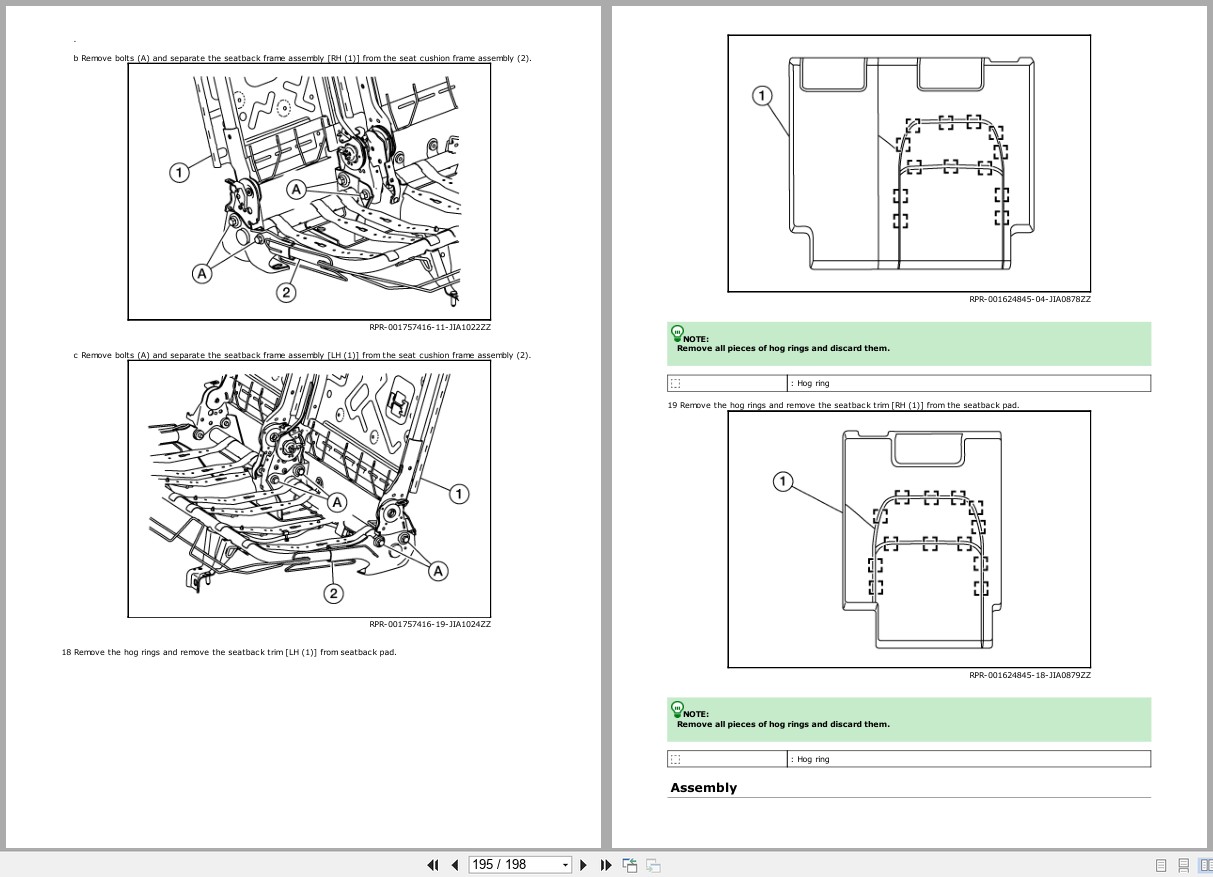Click figure reference RPR-001757416-19-JIA1024ZZ
The height and width of the screenshot is (877, 1213).
pos(430,624)
